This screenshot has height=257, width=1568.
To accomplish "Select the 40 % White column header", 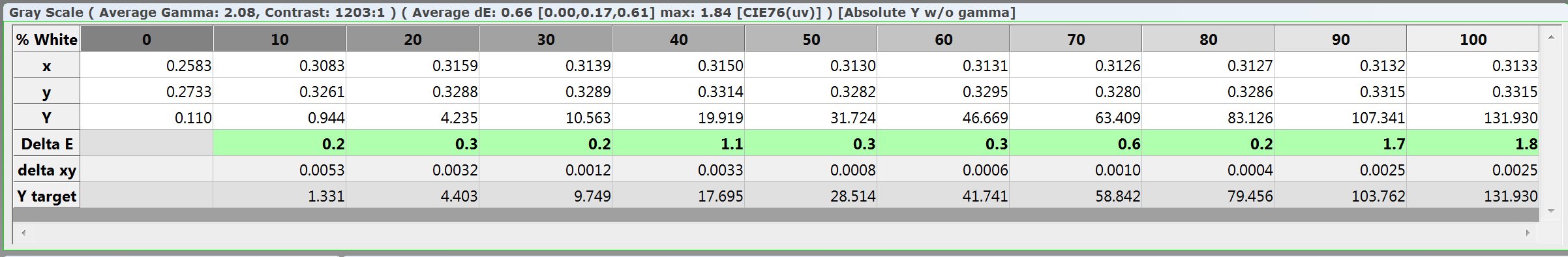I will [679, 39].
